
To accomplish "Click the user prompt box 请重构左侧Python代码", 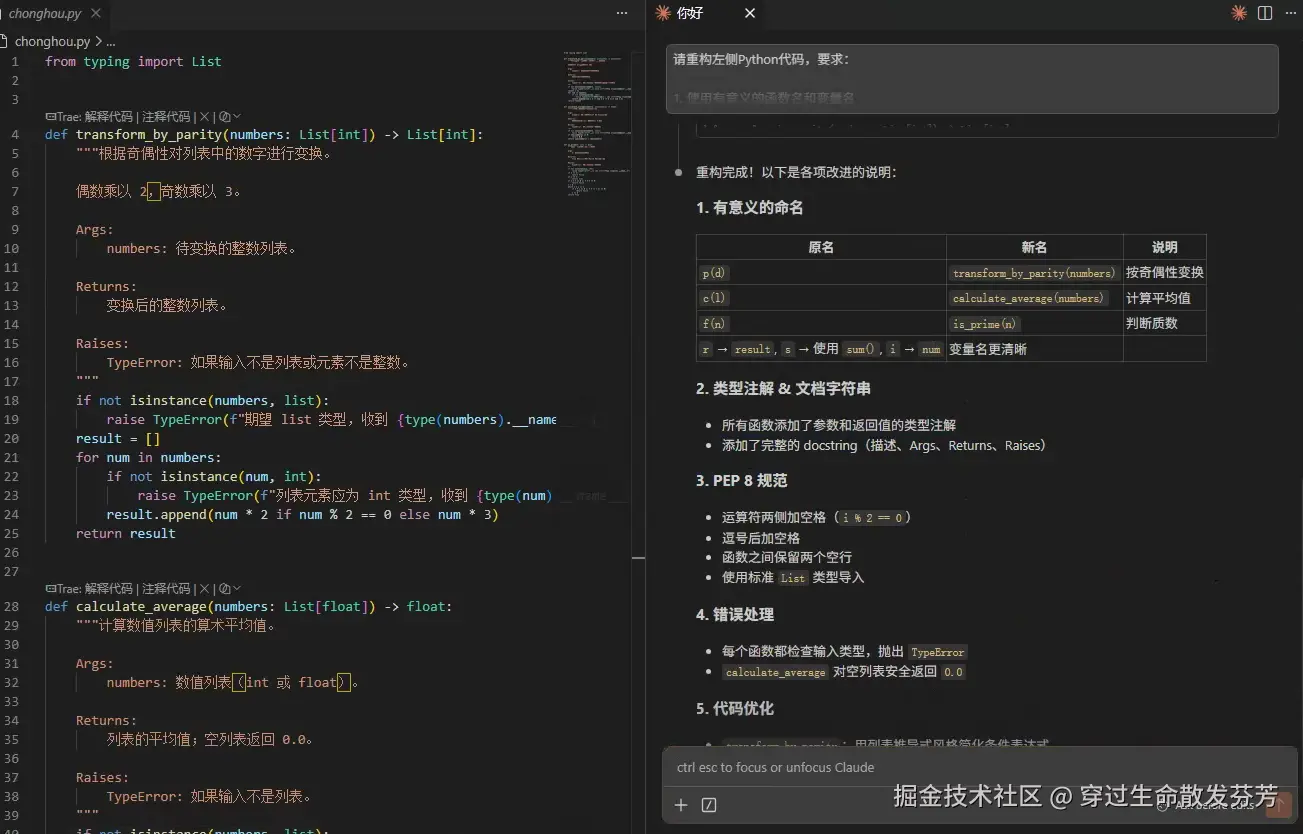I will [x=972, y=79].
